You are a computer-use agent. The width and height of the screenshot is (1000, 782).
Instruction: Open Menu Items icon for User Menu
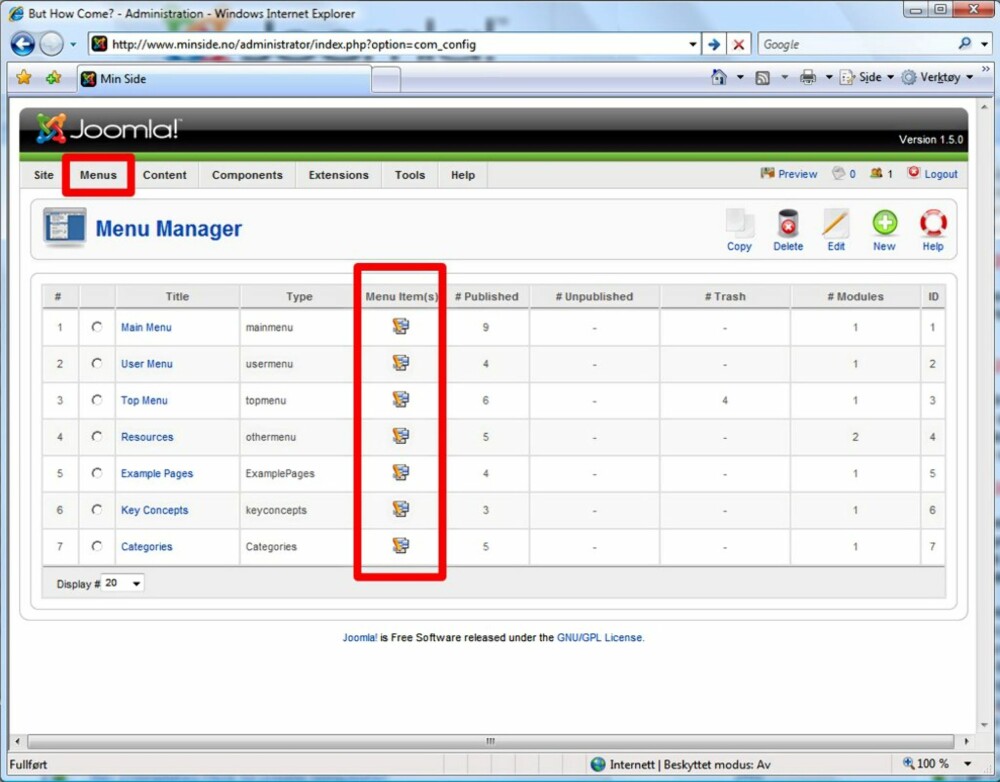401,363
